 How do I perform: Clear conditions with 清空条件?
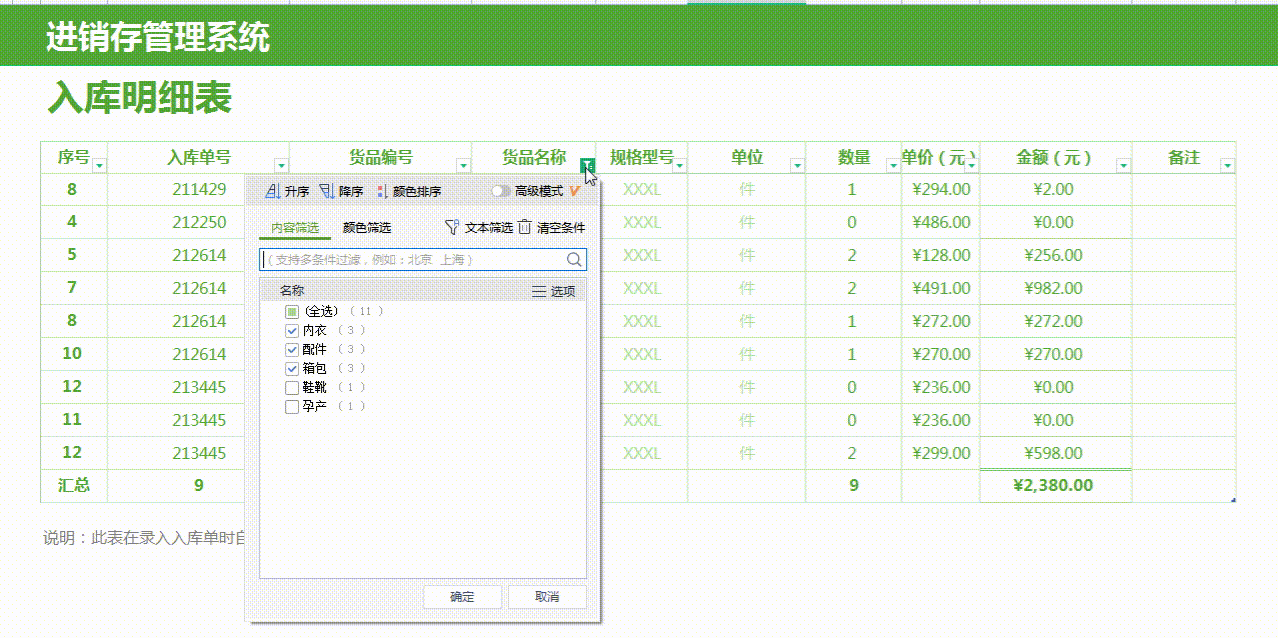[551, 228]
